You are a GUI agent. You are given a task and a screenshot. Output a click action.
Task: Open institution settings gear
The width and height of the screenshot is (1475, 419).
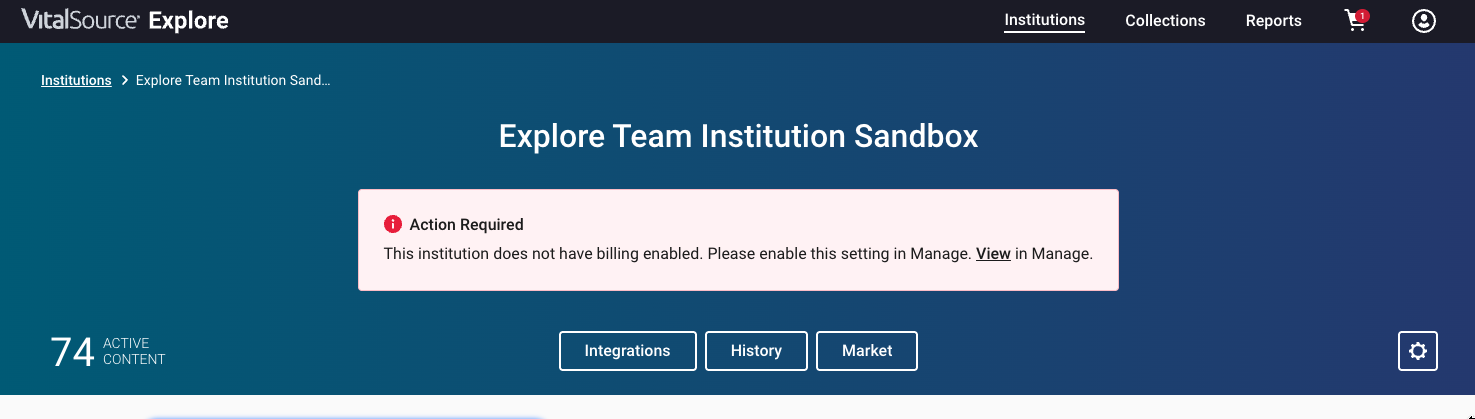1417,351
